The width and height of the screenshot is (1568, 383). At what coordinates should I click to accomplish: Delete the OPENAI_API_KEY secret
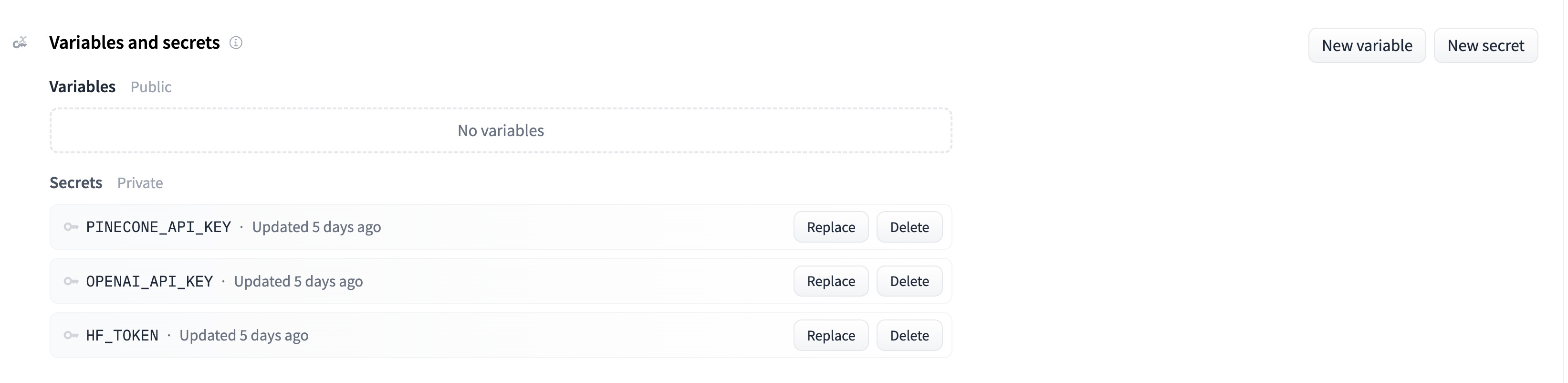pos(909,281)
